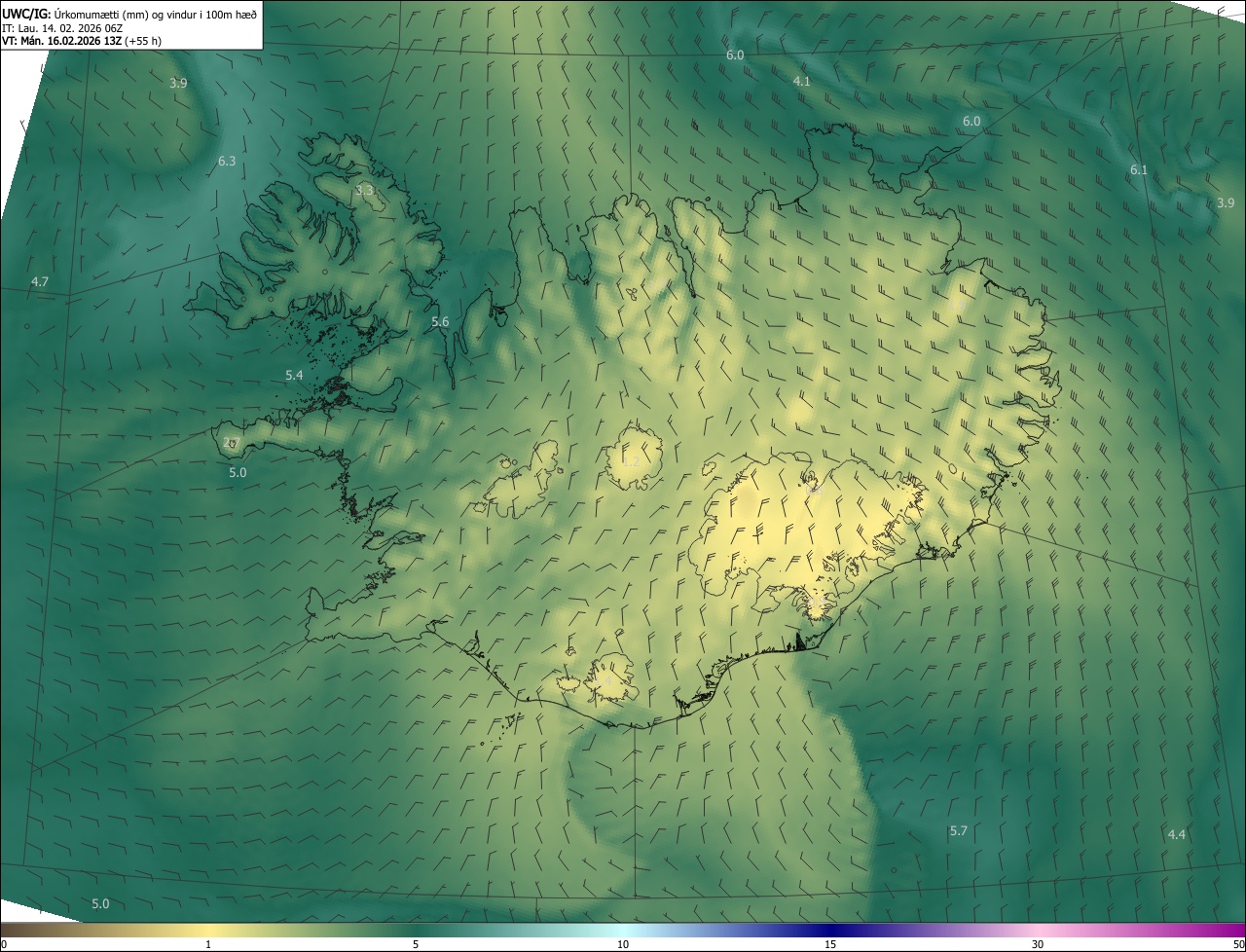The width and height of the screenshot is (1246, 952).
Task: Click the valid time 'VT: Mán. 16.02.2026 13Z (+55 h)'
Action: click(82, 41)
